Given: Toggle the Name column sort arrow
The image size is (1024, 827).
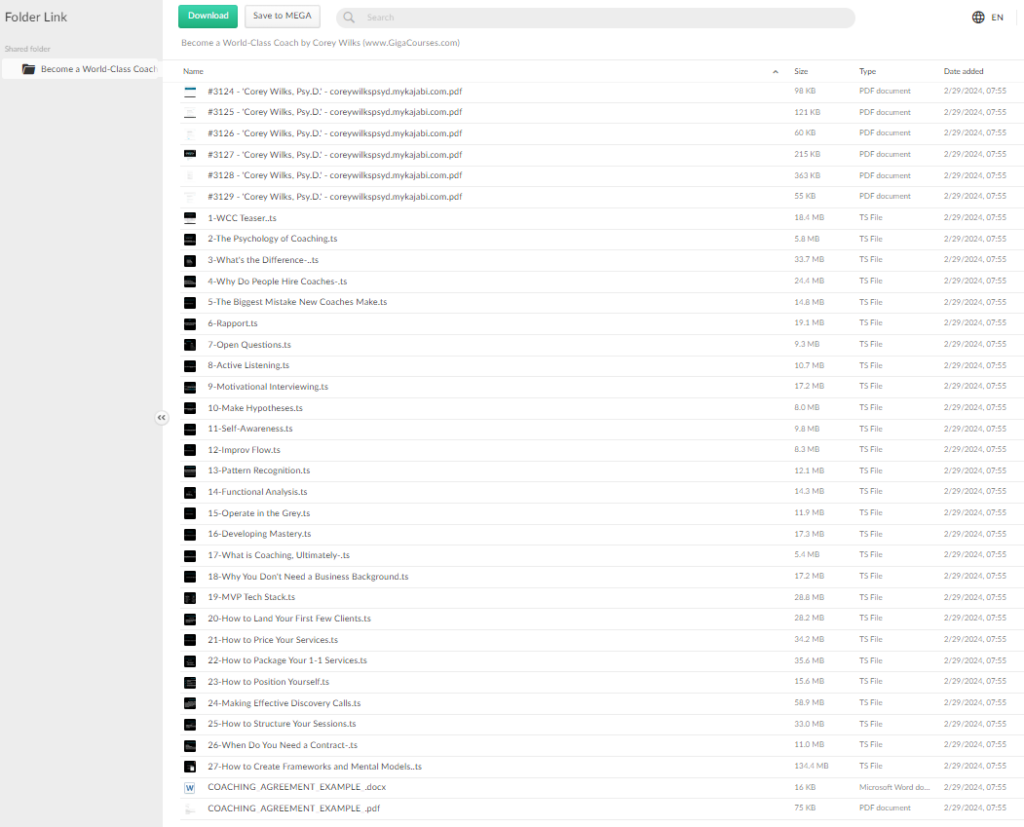Looking at the screenshot, I should pyautogui.click(x=776, y=72).
